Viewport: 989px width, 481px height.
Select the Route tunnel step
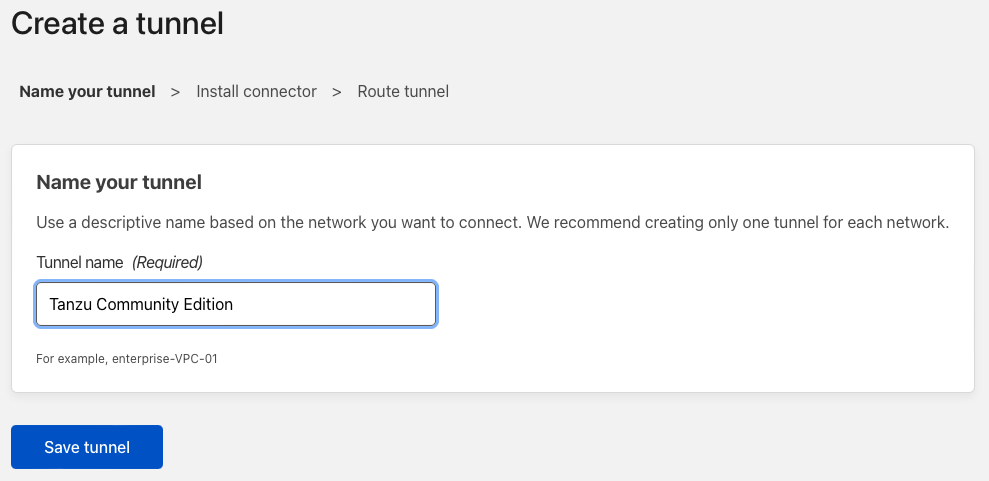403,91
